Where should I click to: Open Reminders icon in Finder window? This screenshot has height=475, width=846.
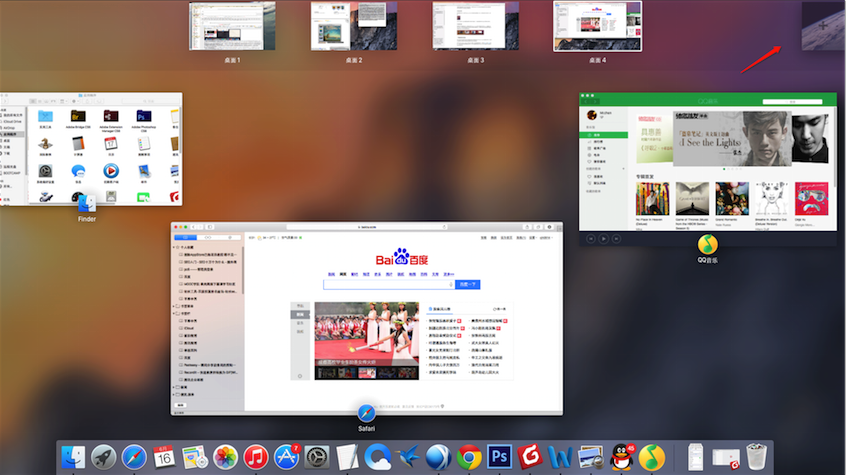pyautogui.click(x=144, y=146)
